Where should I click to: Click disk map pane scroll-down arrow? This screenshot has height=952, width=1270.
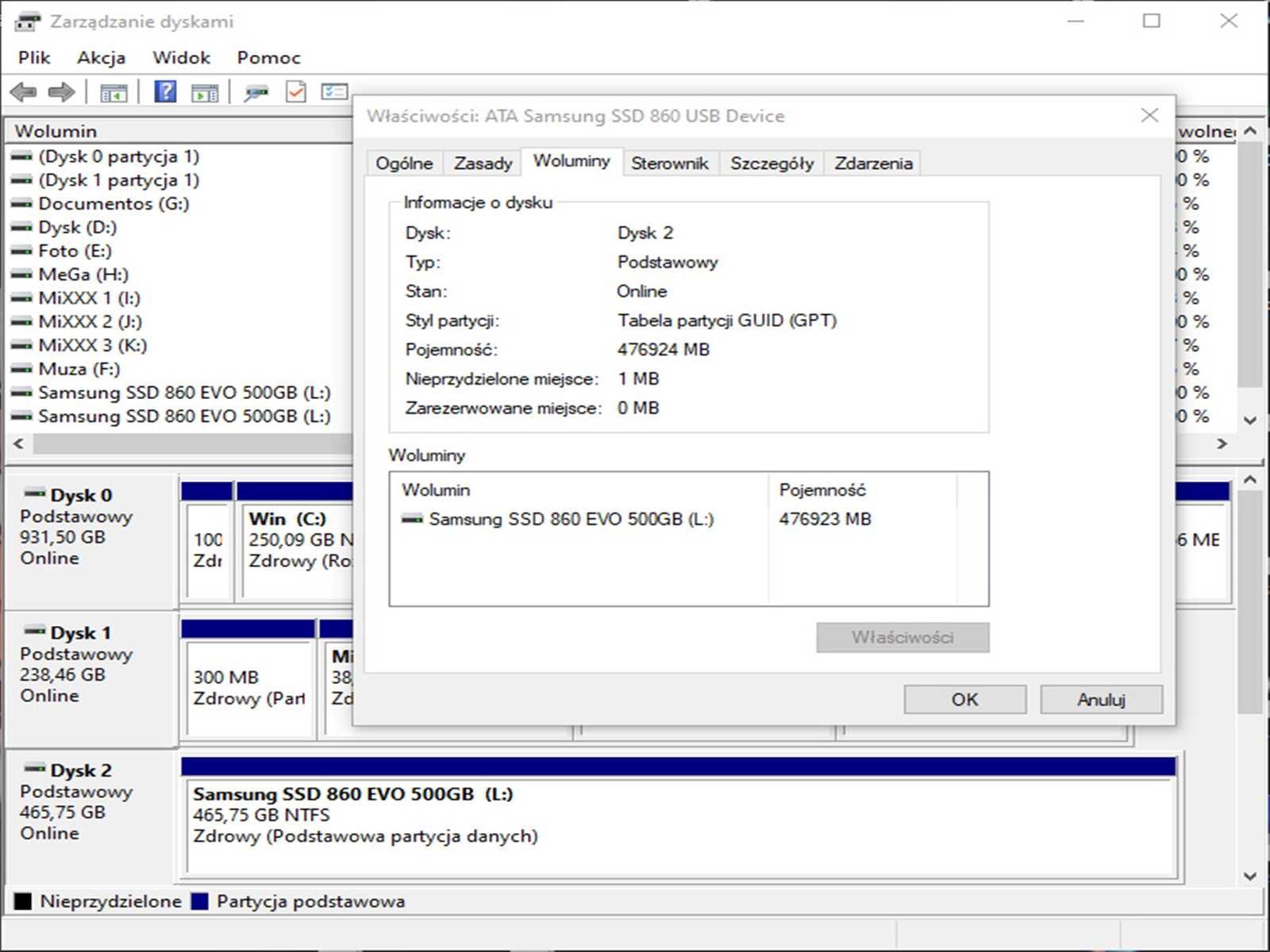pos(1250,876)
